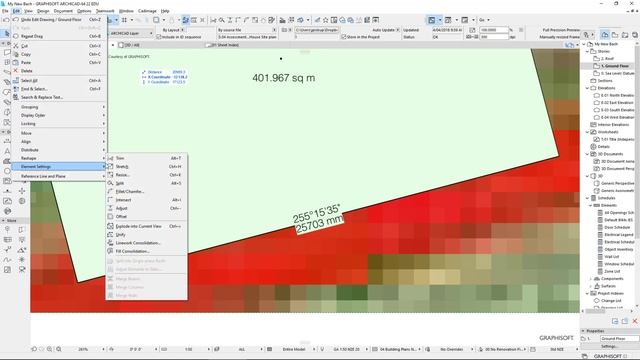This screenshot has width=640, height=360.
Task: Open the Options menu
Action: [84, 11]
